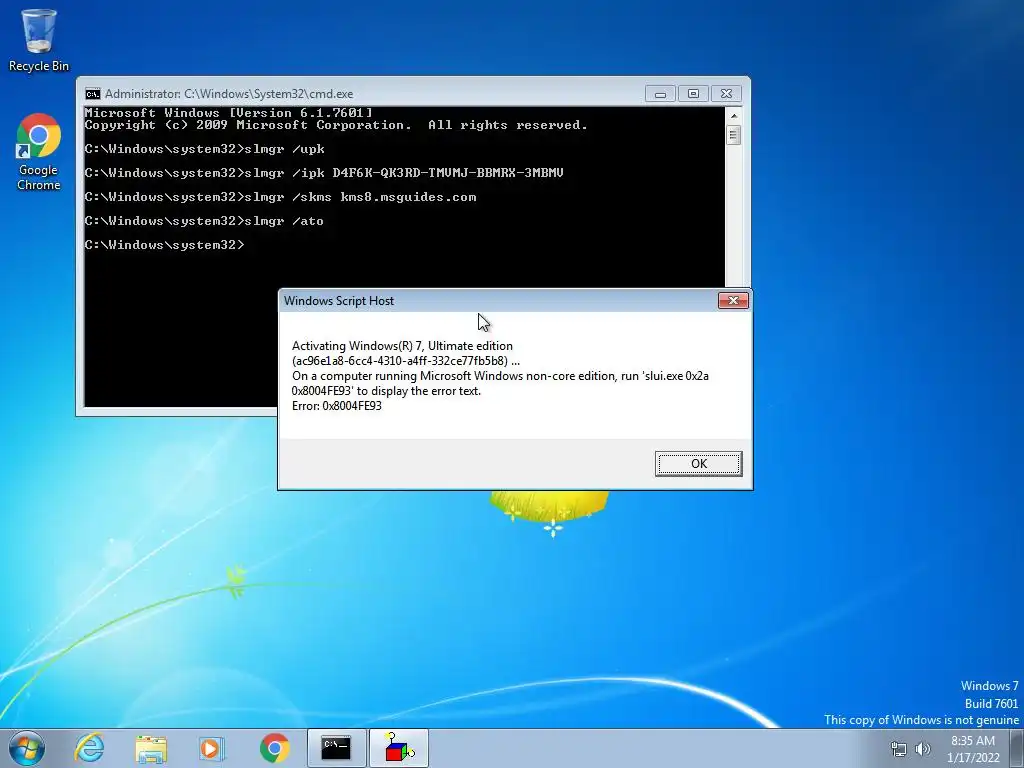Click the cmd.exe title bar system icon
Image resolution: width=1024 pixels, height=768 pixels.
93,93
